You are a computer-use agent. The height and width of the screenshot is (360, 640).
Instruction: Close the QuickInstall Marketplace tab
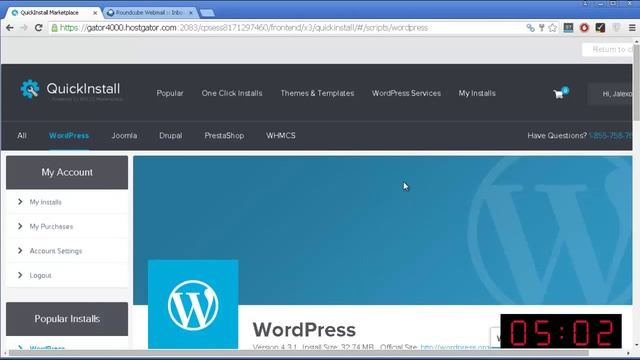pyautogui.click(x=95, y=13)
